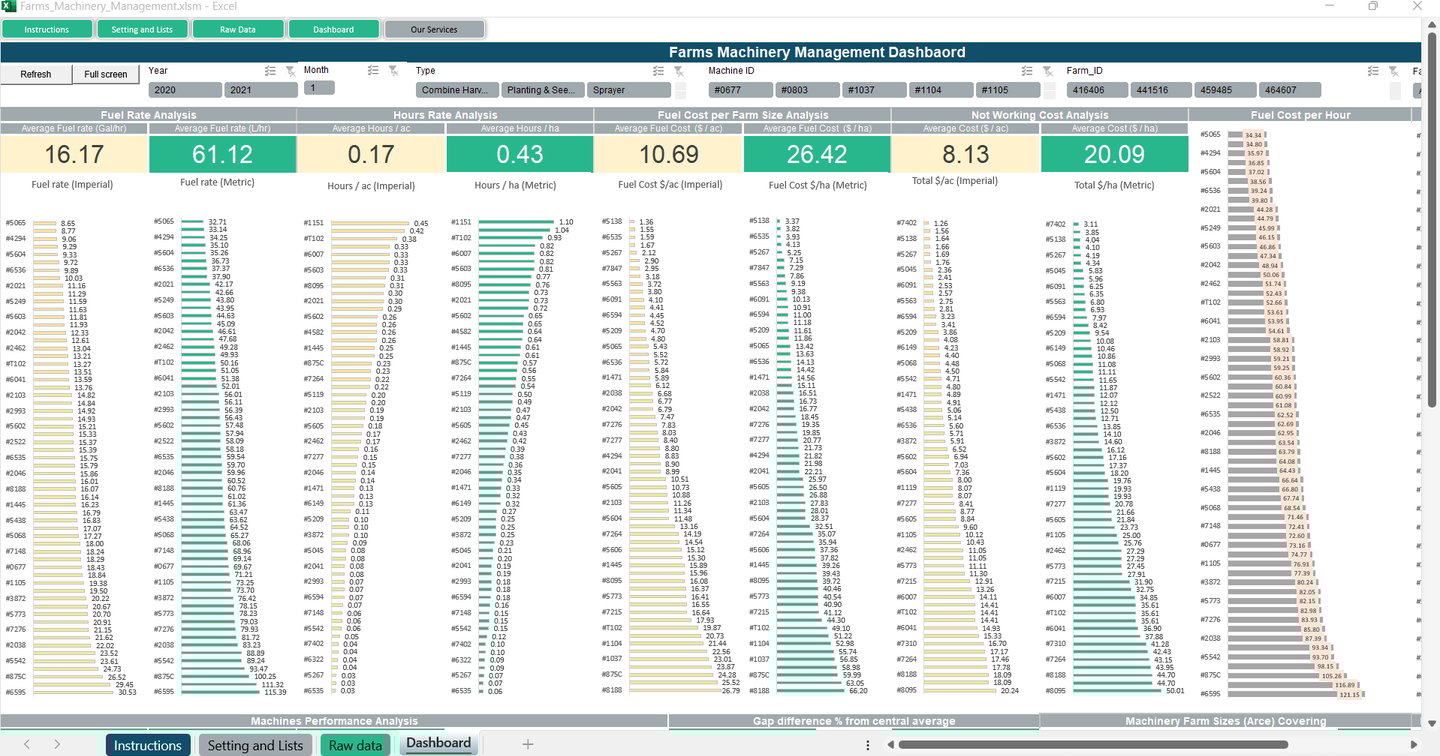The height and width of the screenshot is (756, 1440).
Task: Open the sheet options kebab menu
Action: pos(866,744)
